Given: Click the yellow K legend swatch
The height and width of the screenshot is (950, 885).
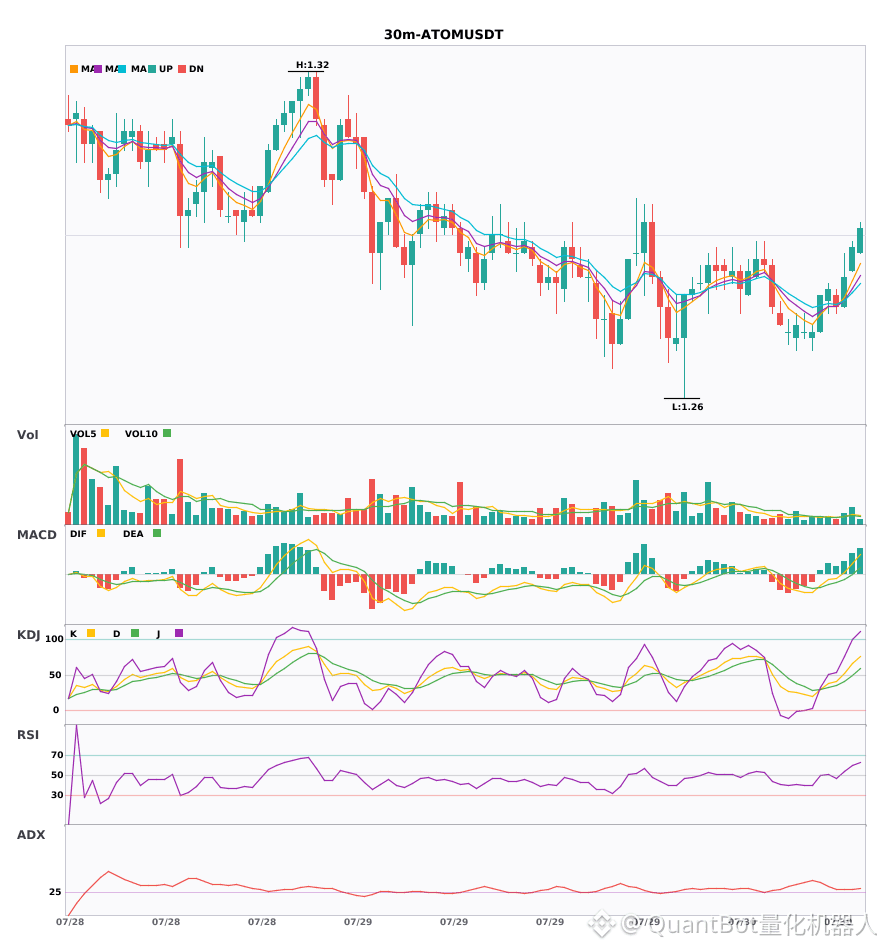Looking at the screenshot, I should click(91, 633).
